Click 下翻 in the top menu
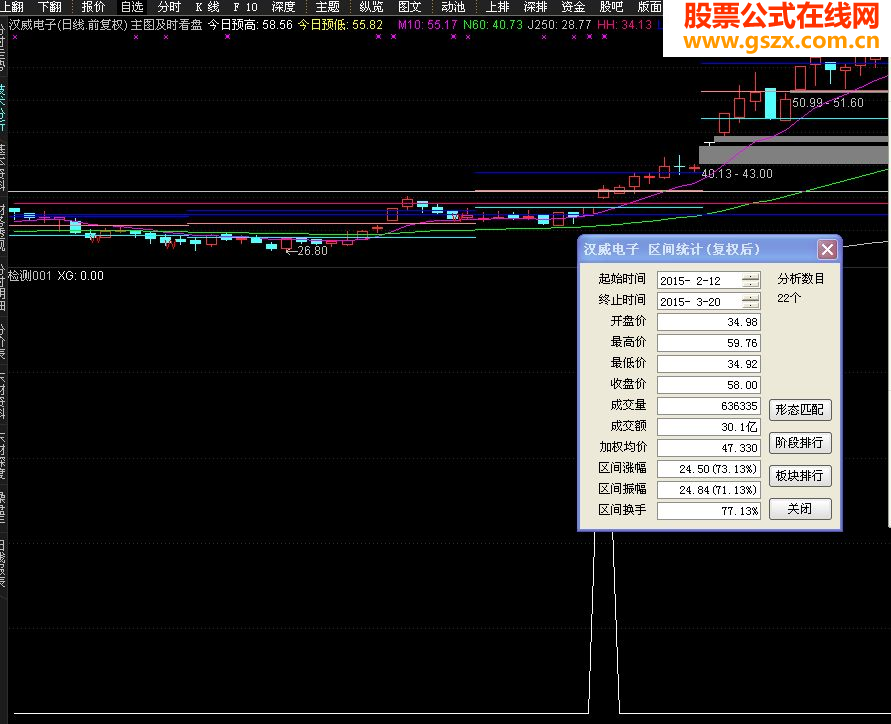Screen dimensions: 891x724 [x=49, y=7]
